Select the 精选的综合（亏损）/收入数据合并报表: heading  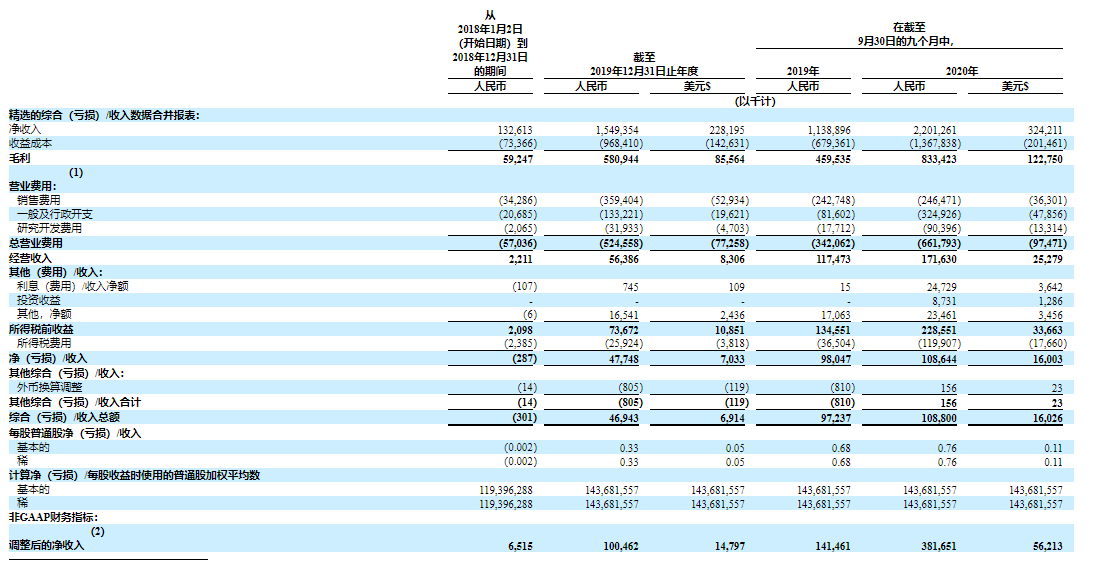click(104, 115)
